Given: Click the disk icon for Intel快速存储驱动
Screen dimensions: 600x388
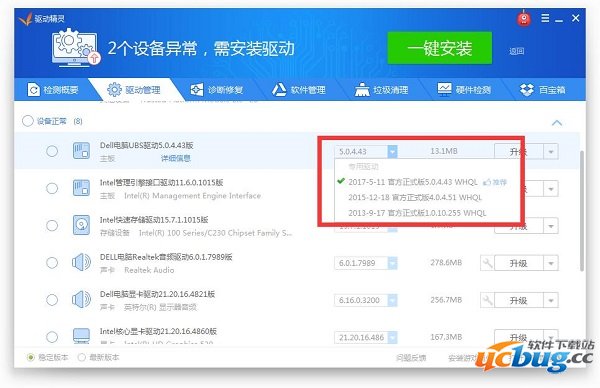Looking at the screenshot, I should (x=82, y=225).
